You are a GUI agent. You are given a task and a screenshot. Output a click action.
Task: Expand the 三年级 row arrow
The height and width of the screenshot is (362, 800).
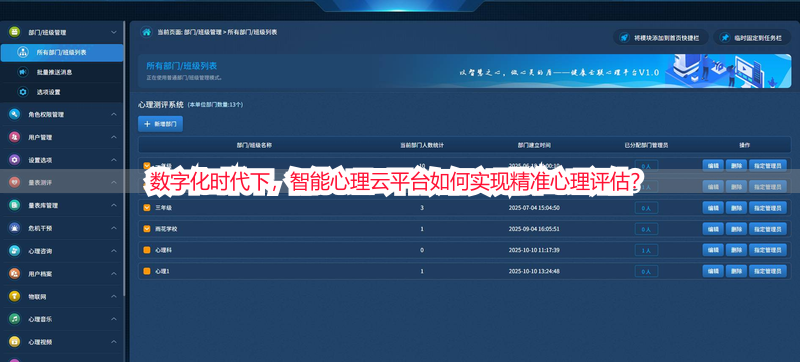pos(147,208)
